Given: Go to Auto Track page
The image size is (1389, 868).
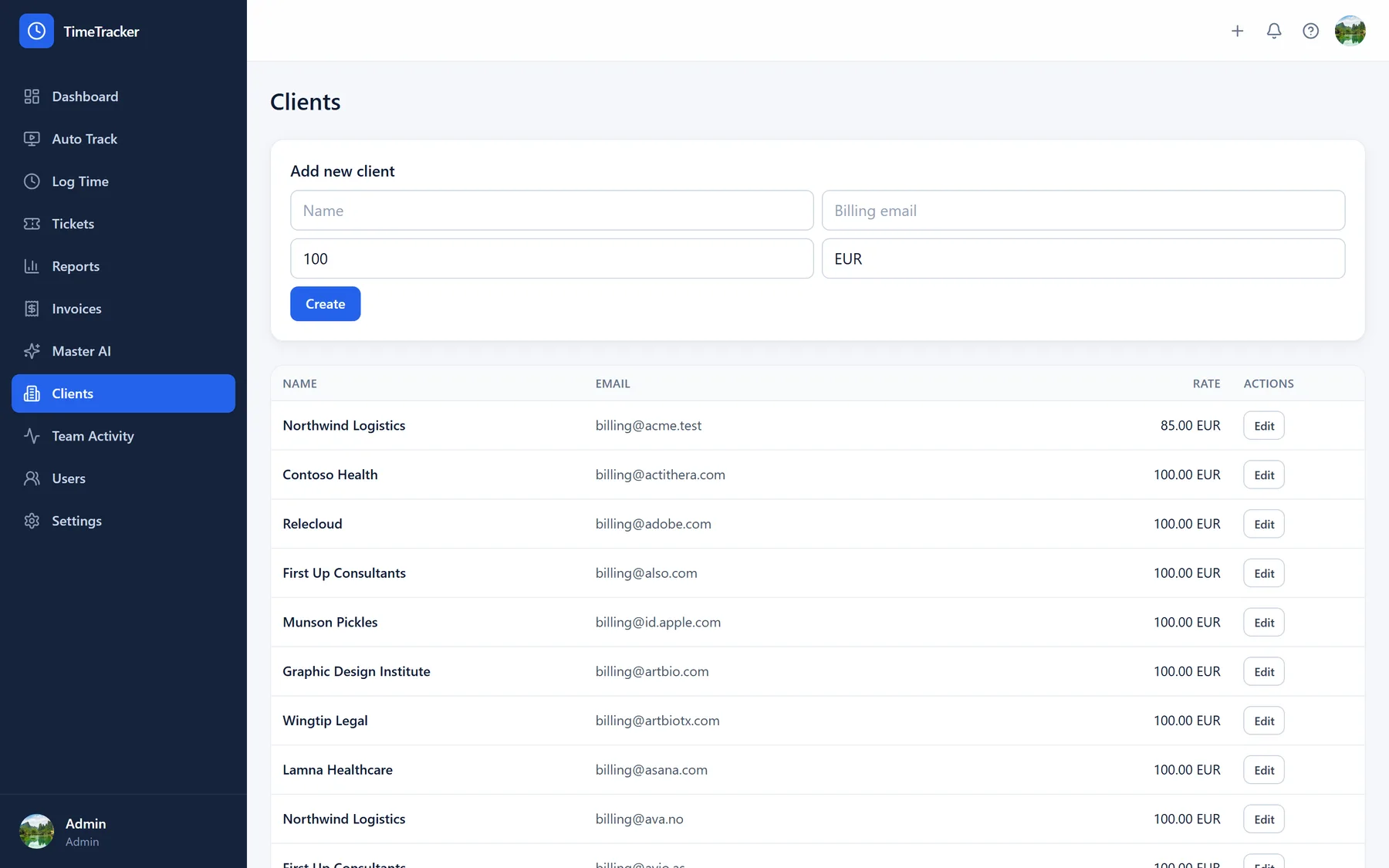Looking at the screenshot, I should coord(123,139).
